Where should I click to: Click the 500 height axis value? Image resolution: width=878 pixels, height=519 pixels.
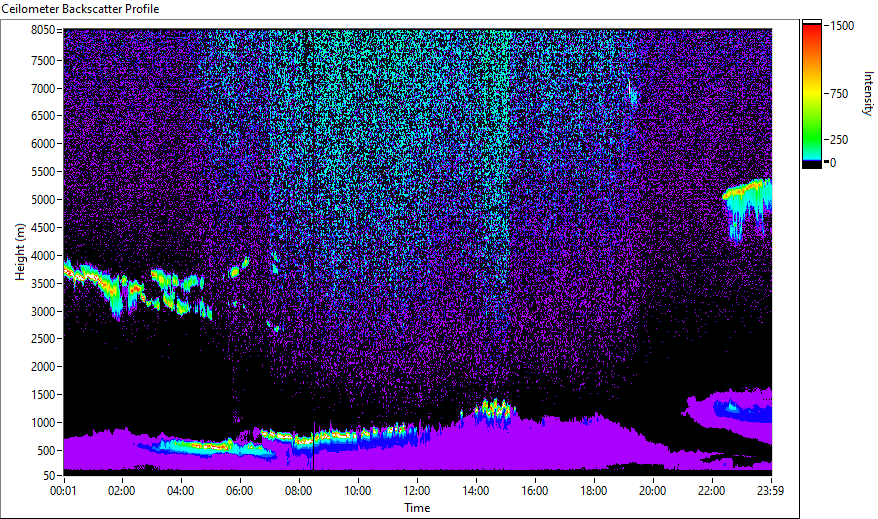pos(46,451)
